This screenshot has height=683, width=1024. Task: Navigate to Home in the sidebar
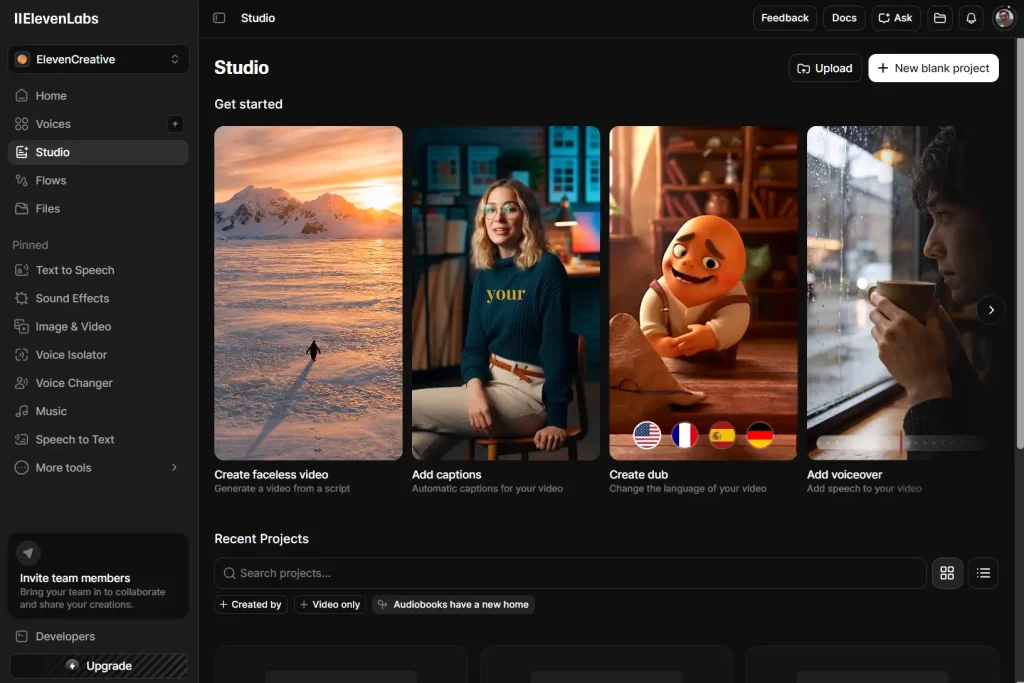51,96
